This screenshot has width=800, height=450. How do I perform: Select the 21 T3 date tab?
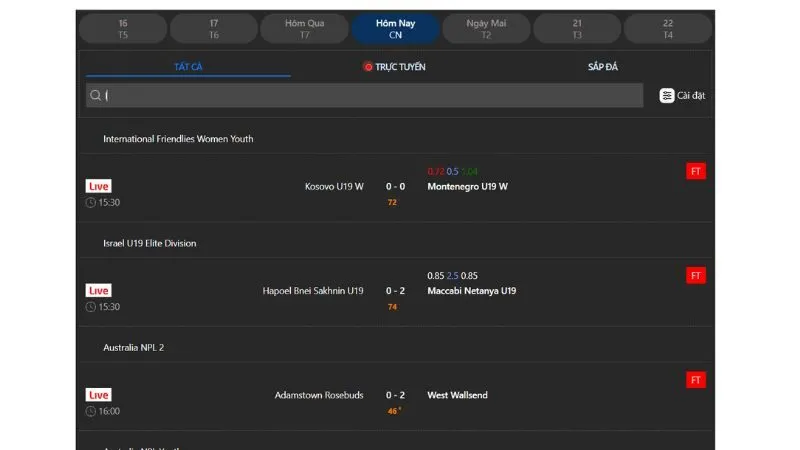click(x=577, y=29)
